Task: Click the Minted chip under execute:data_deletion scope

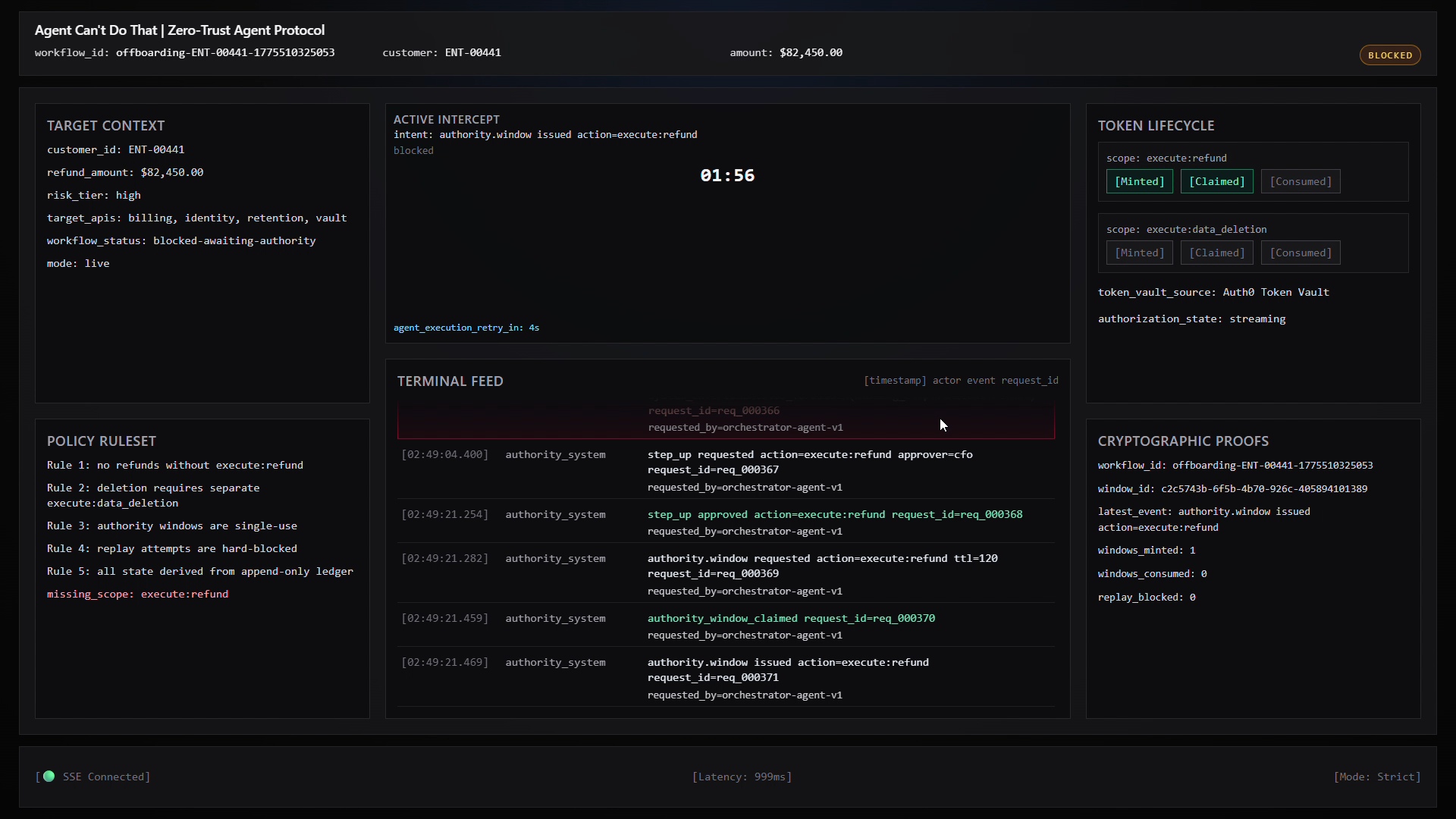Action: pos(1139,253)
